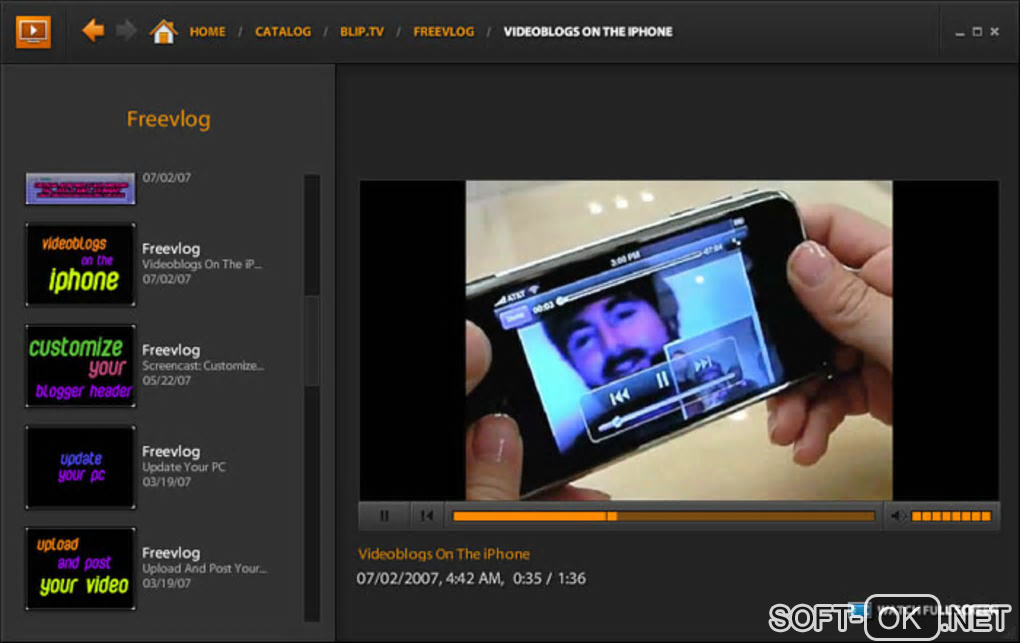Navigate to HOME breadcrumb
Image resolution: width=1020 pixels, height=643 pixels.
click(x=208, y=32)
